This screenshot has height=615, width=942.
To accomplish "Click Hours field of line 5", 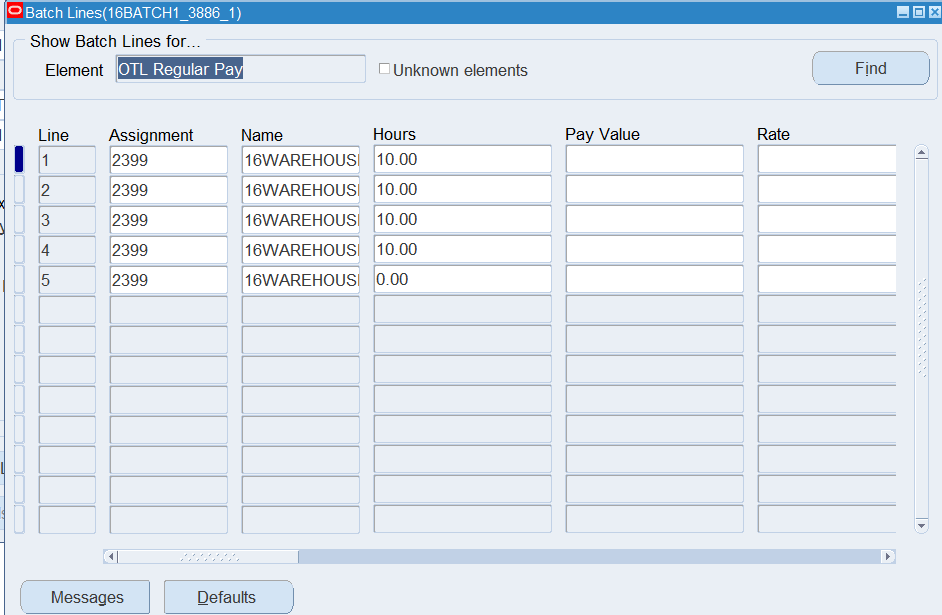I will pyautogui.click(x=462, y=280).
